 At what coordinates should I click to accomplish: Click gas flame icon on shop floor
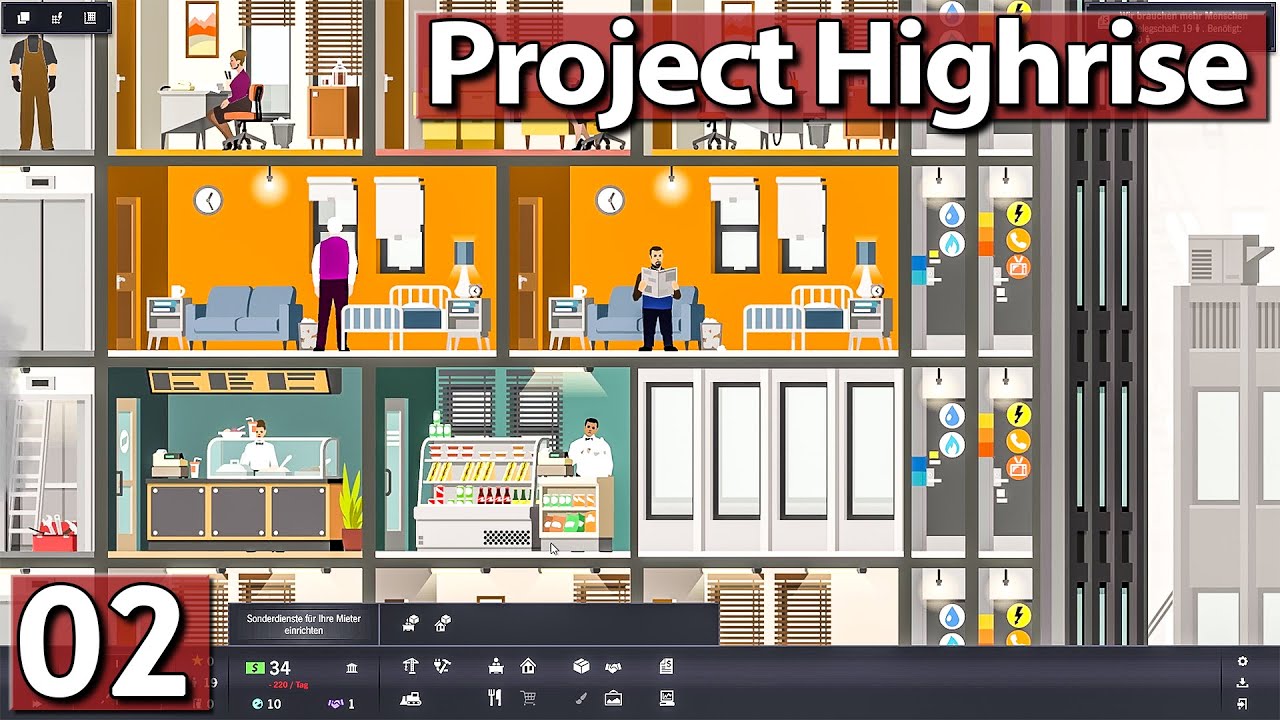point(951,444)
